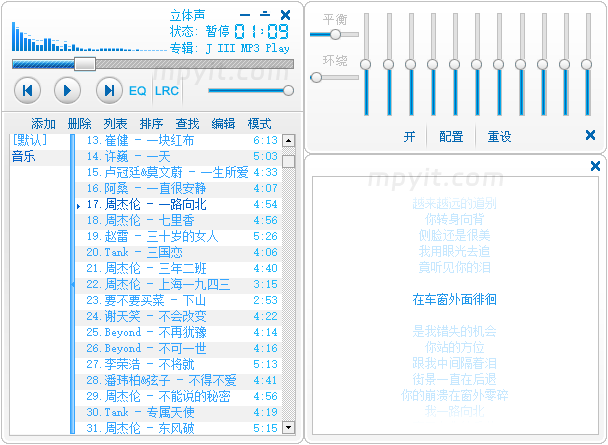Open the 模式 (Mode) menu
The width and height of the screenshot is (608, 445).
[259, 124]
